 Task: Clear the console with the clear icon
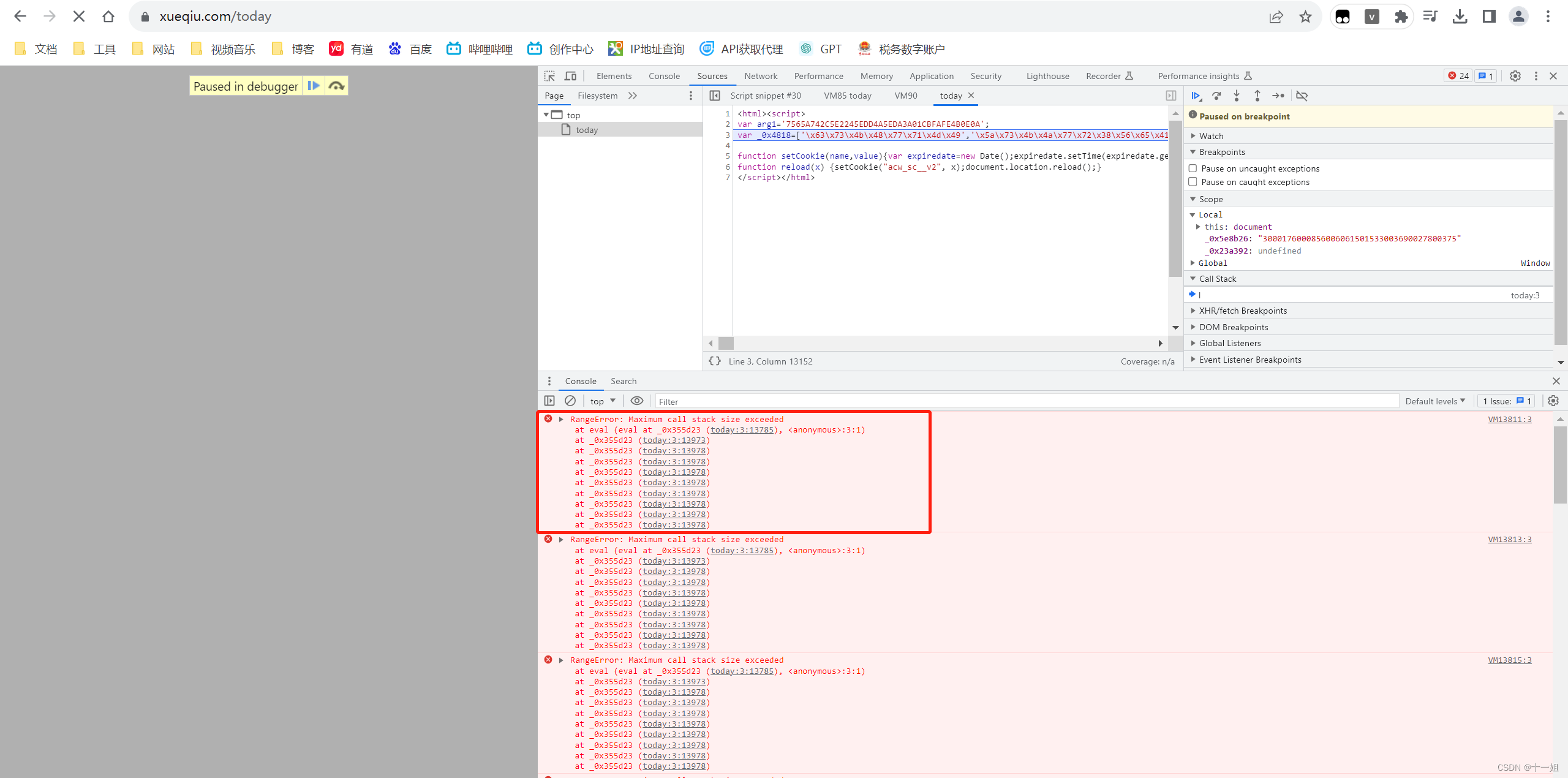tap(570, 401)
